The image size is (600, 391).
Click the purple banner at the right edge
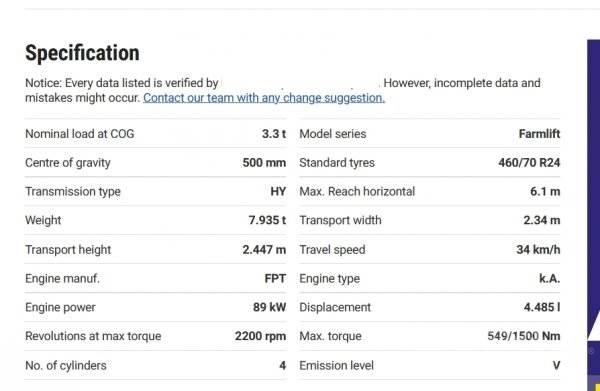593,215
